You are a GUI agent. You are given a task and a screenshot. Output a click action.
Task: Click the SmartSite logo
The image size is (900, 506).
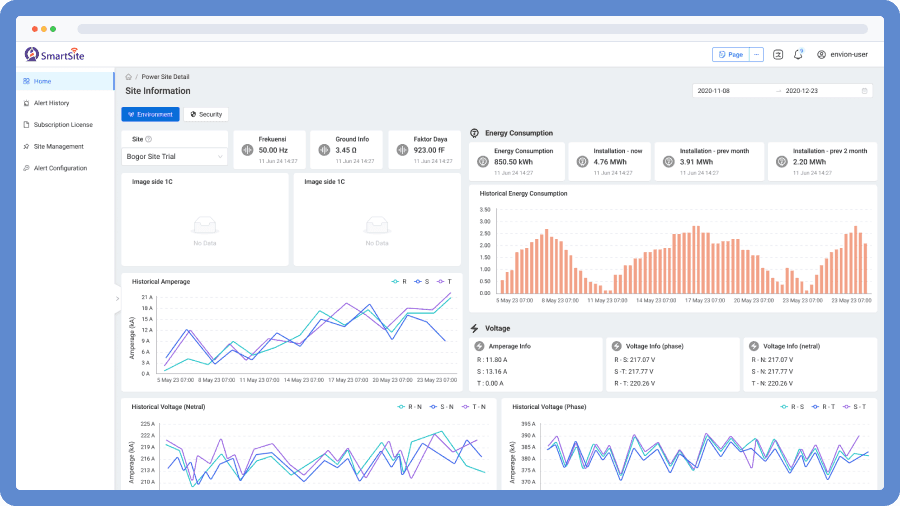tap(55, 55)
